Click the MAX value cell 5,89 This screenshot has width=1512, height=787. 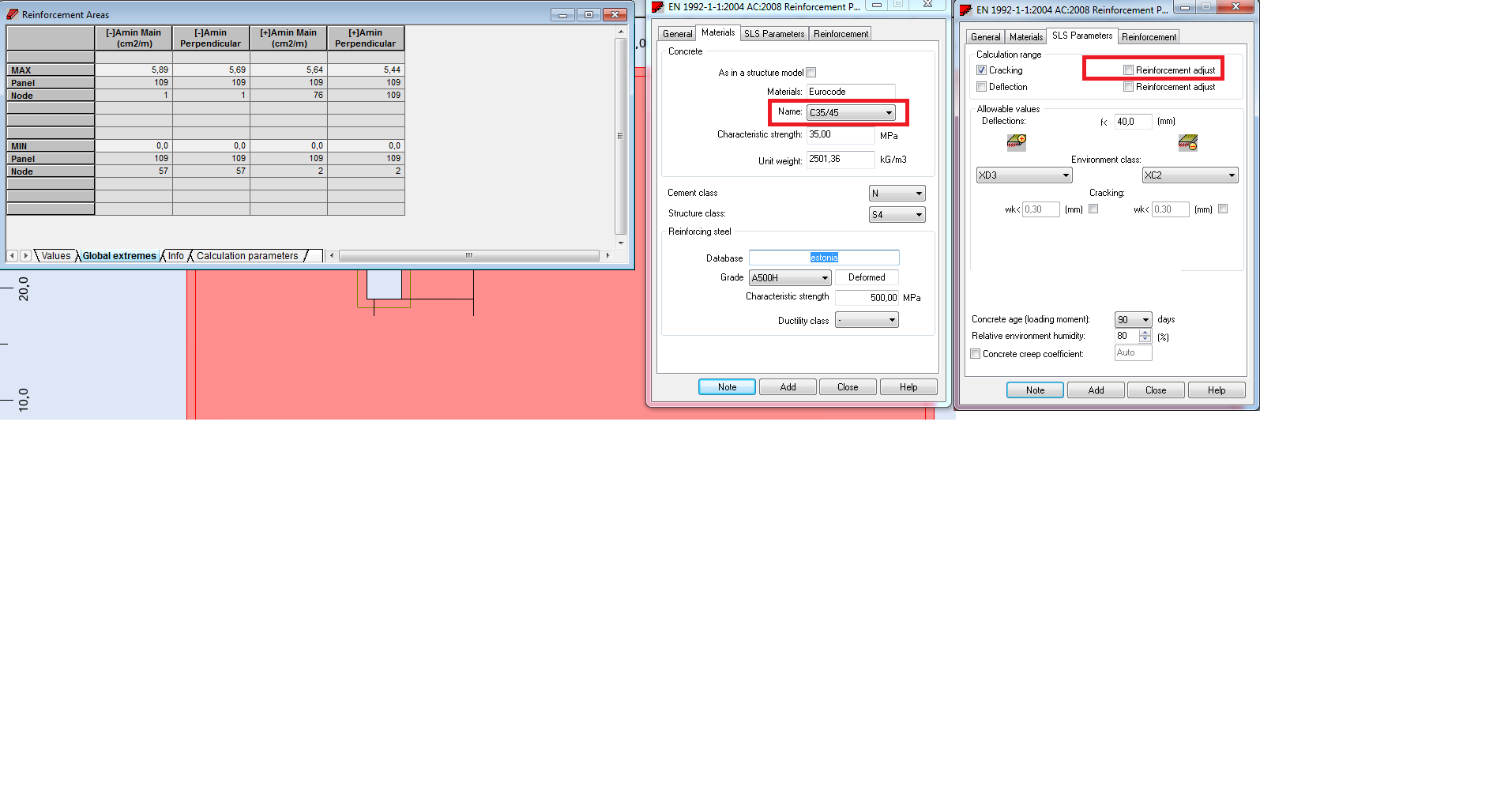click(134, 70)
